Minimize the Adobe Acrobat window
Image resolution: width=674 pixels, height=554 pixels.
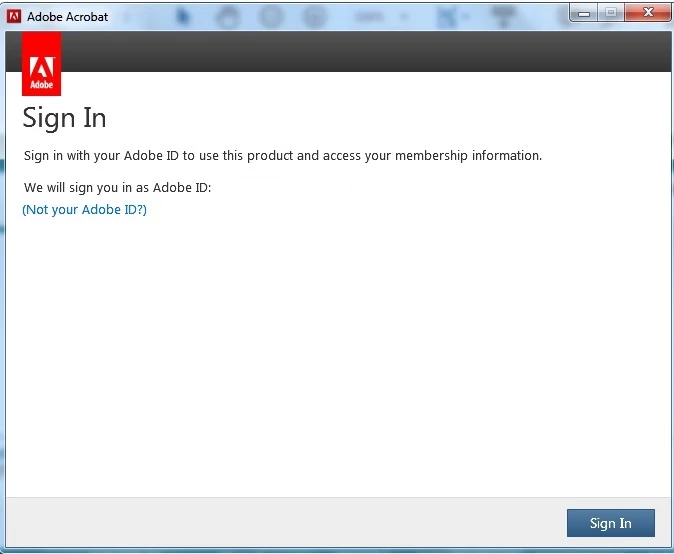tap(583, 13)
